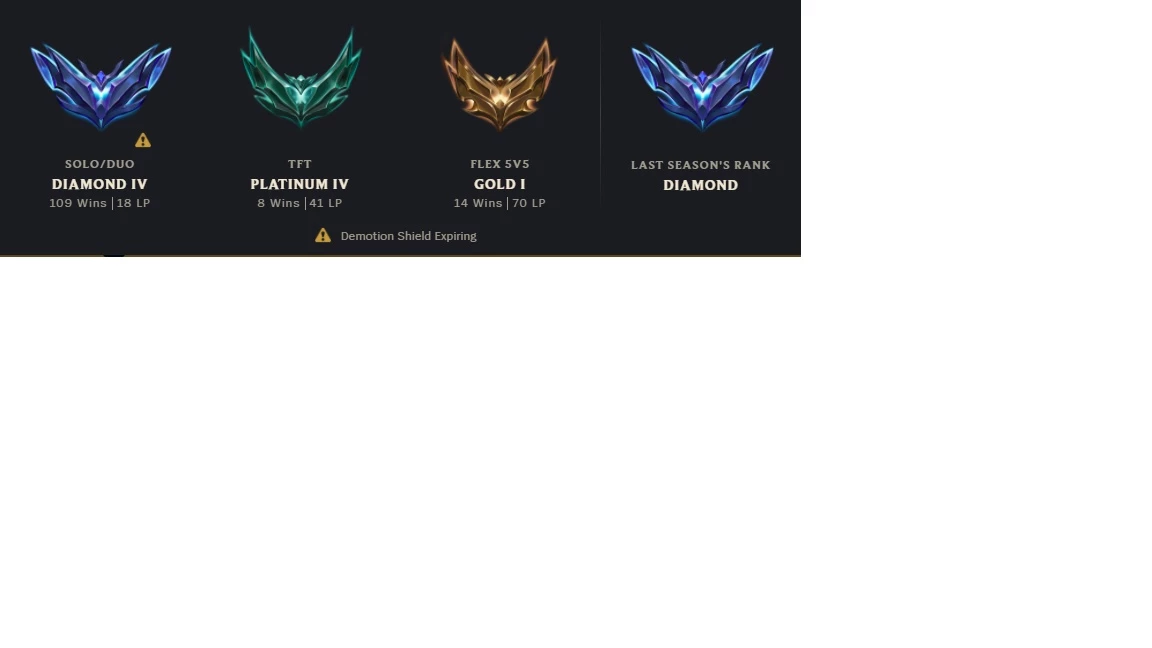Click the 70 LP Flex value

tap(529, 203)
